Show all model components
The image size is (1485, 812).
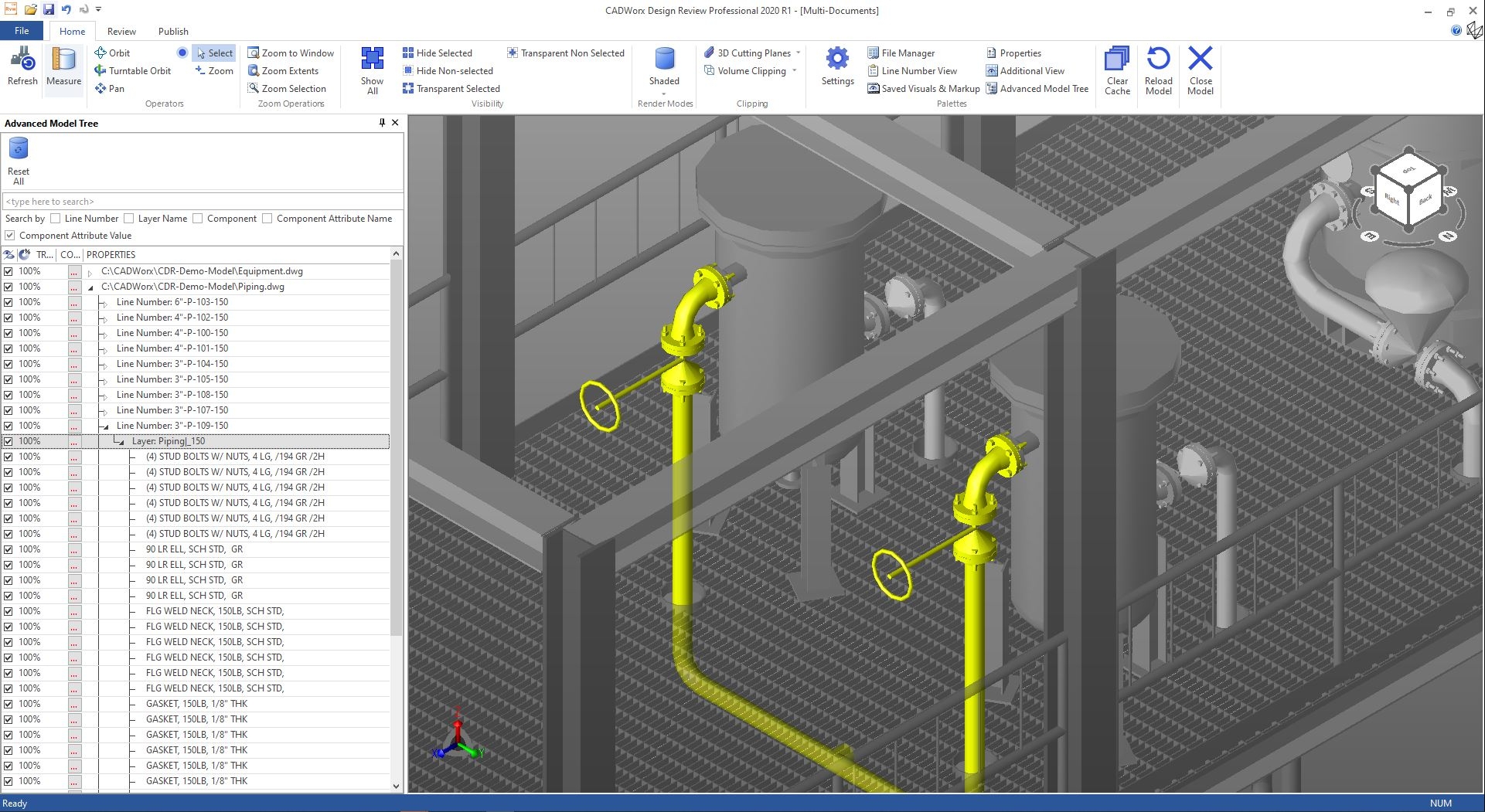click(372, 70)
